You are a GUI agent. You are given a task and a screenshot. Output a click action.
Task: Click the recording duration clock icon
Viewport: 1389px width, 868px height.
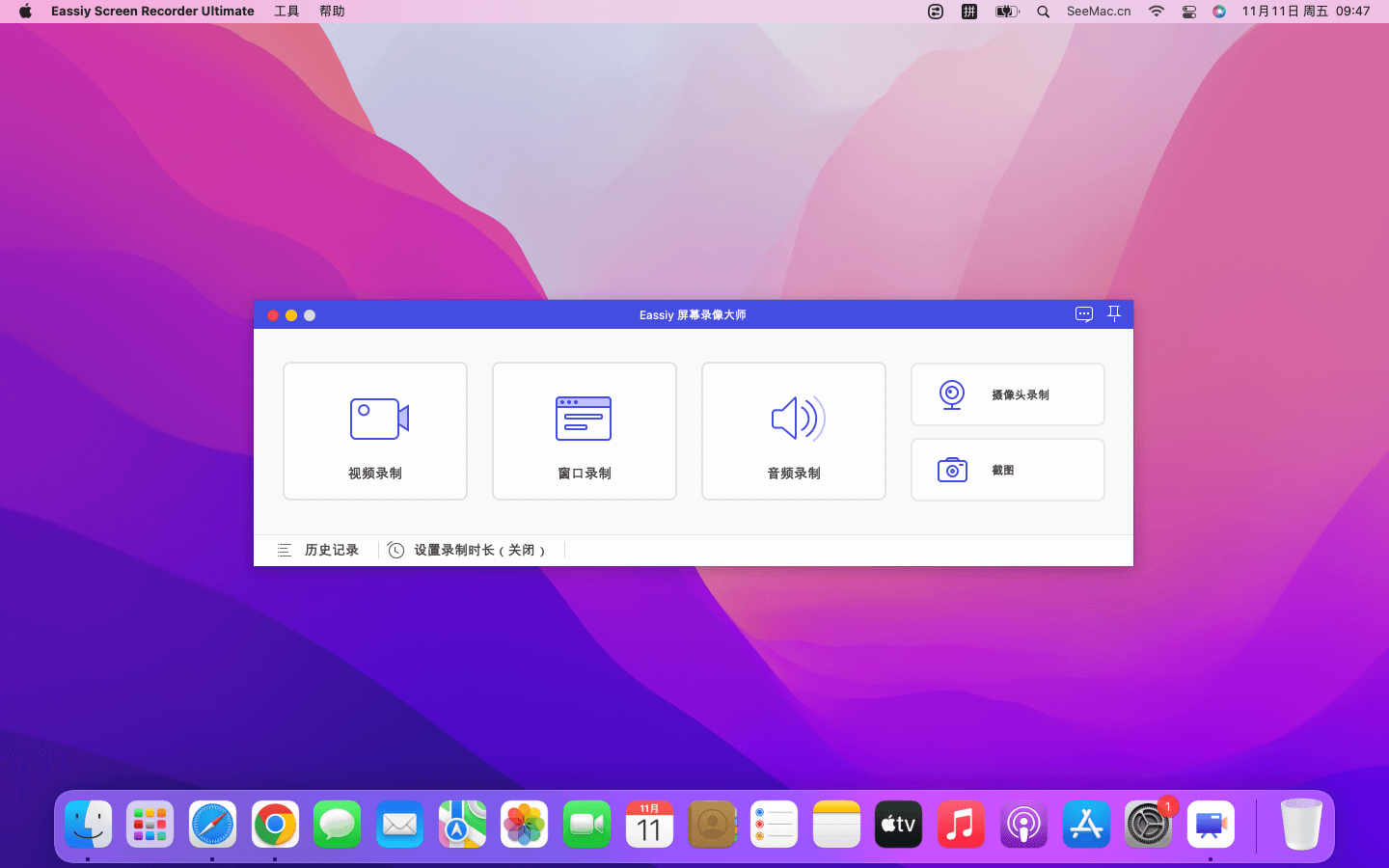click(395, 550)
